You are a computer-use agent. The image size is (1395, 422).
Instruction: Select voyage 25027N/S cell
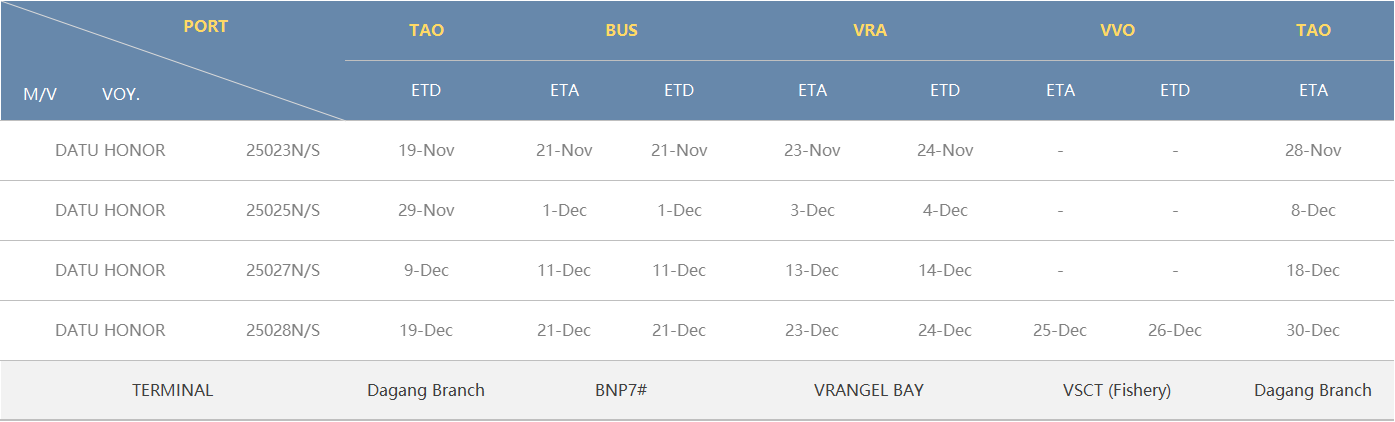point(283,270)
